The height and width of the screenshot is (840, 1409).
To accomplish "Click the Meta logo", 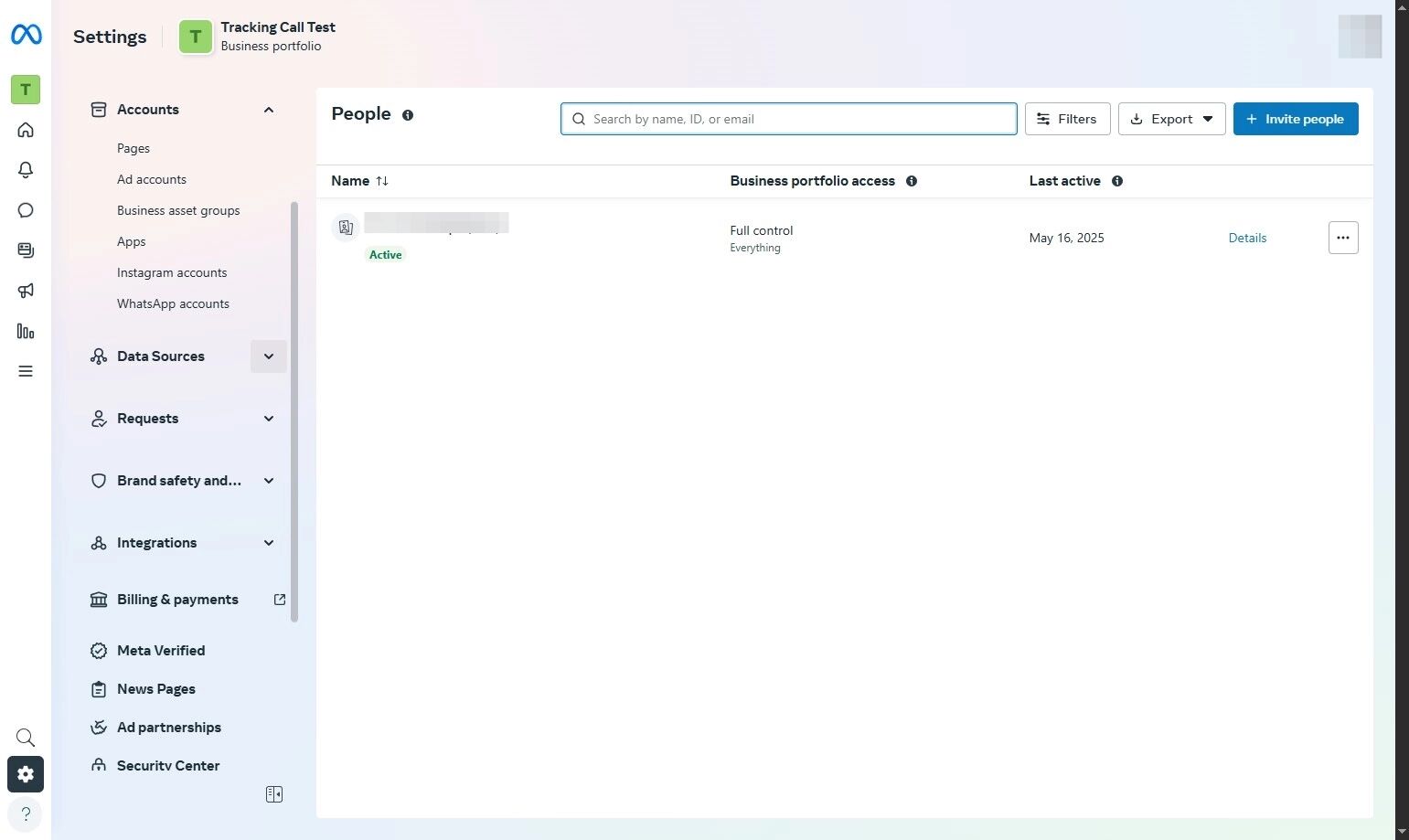I will point(26,35).
